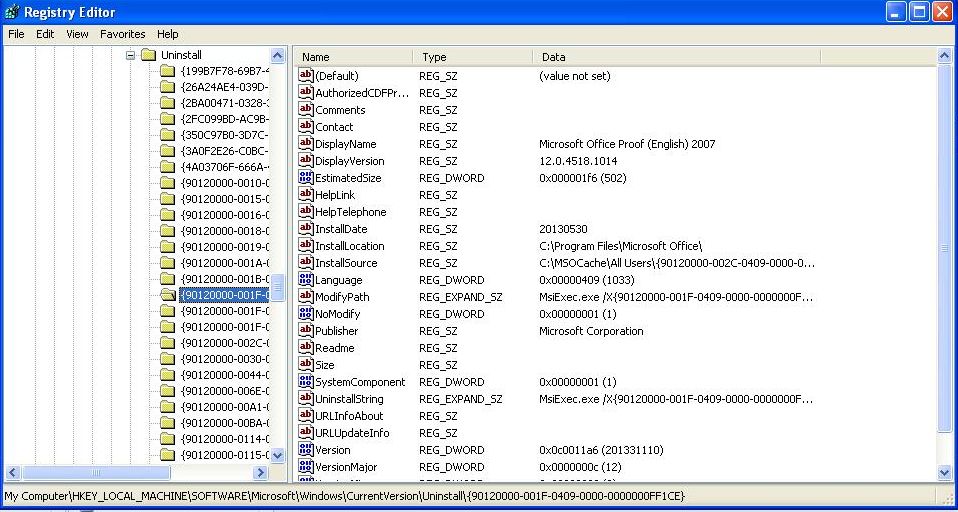Click the Microsoft Corporation publisher data

click(x=591, y=331)
